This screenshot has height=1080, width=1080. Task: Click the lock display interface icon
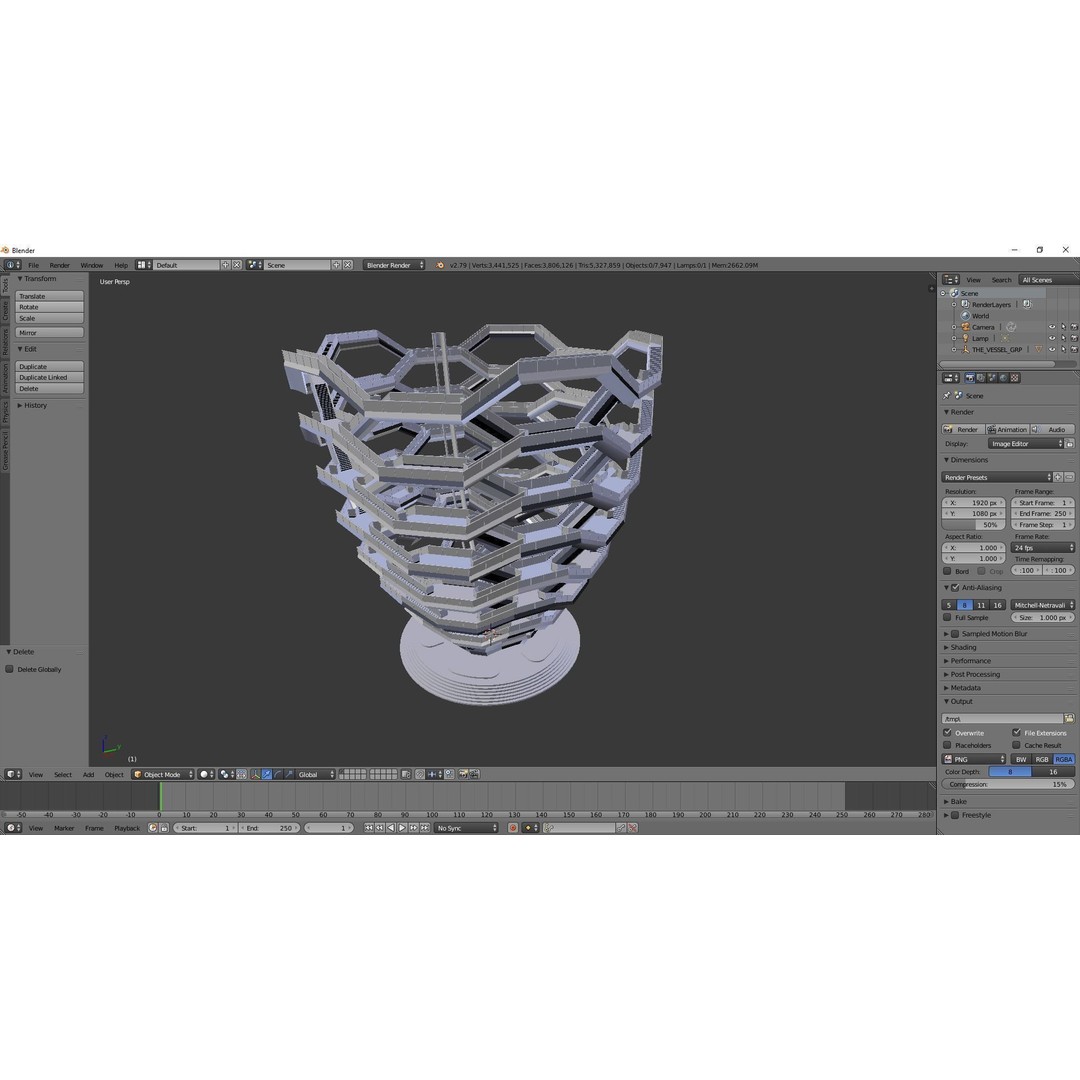tap(1070, 444)
